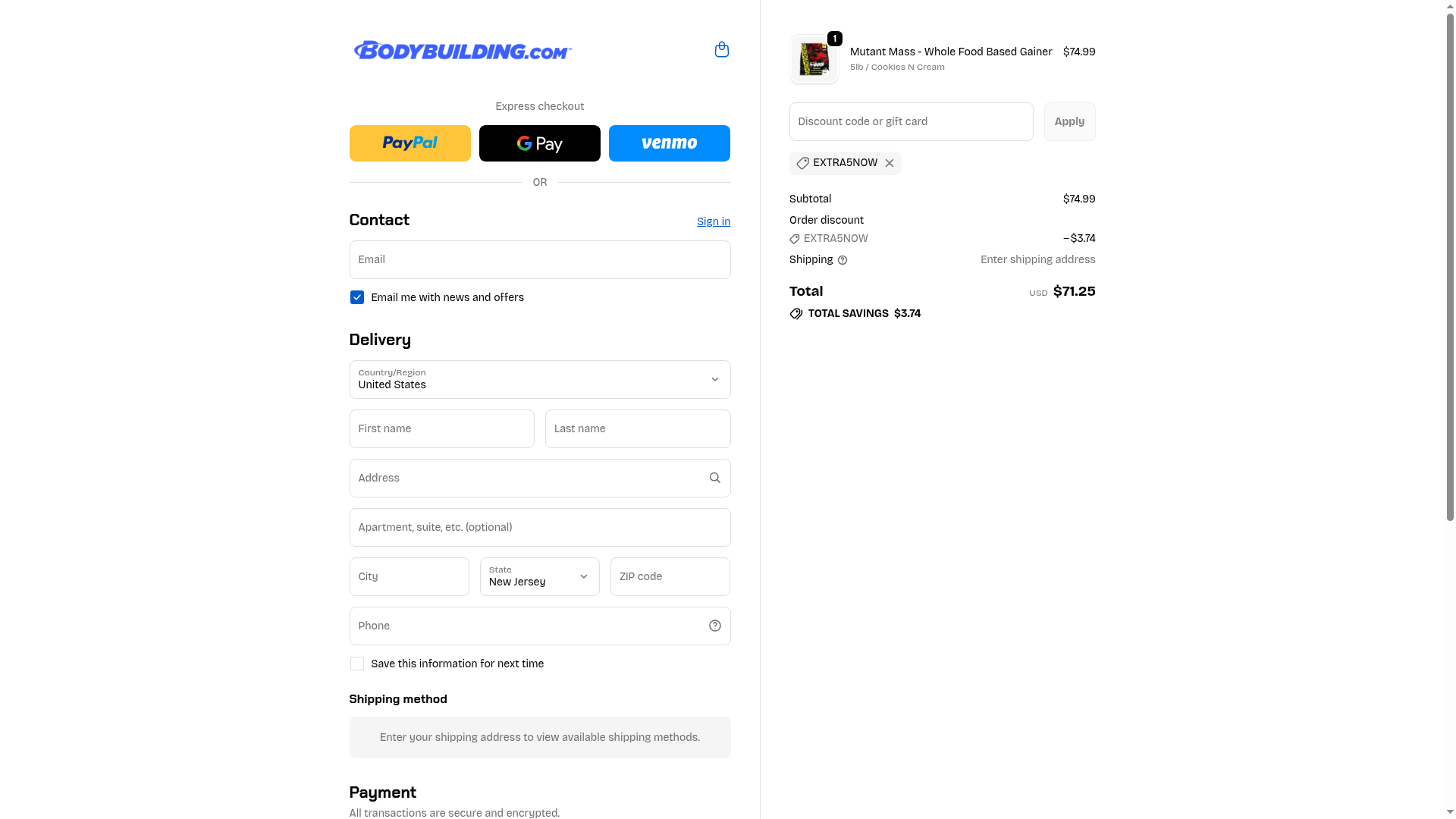Pay with PayPal express checkout
The image size is (1456, 819).
pos(410,143)
